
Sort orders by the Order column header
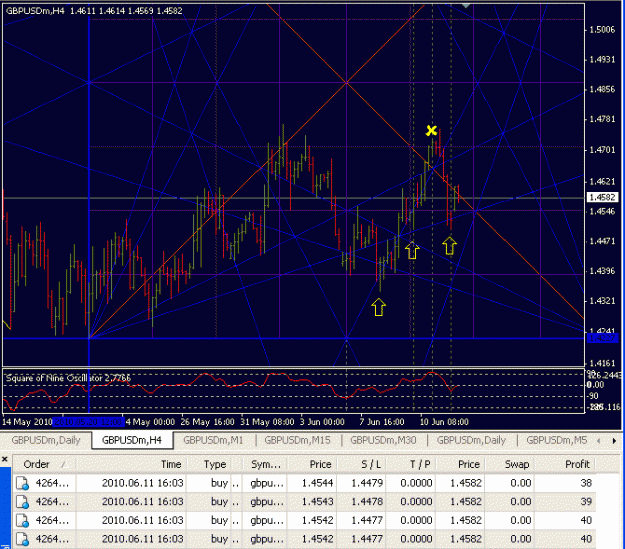(44, 464)
